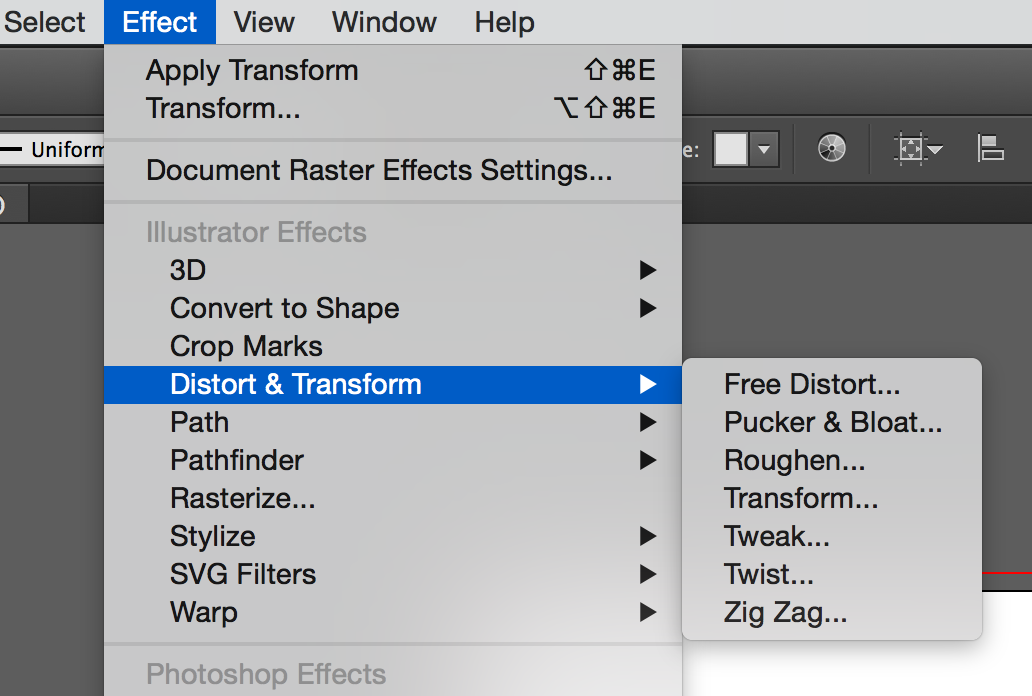Open the View menu

coord(264,22)
